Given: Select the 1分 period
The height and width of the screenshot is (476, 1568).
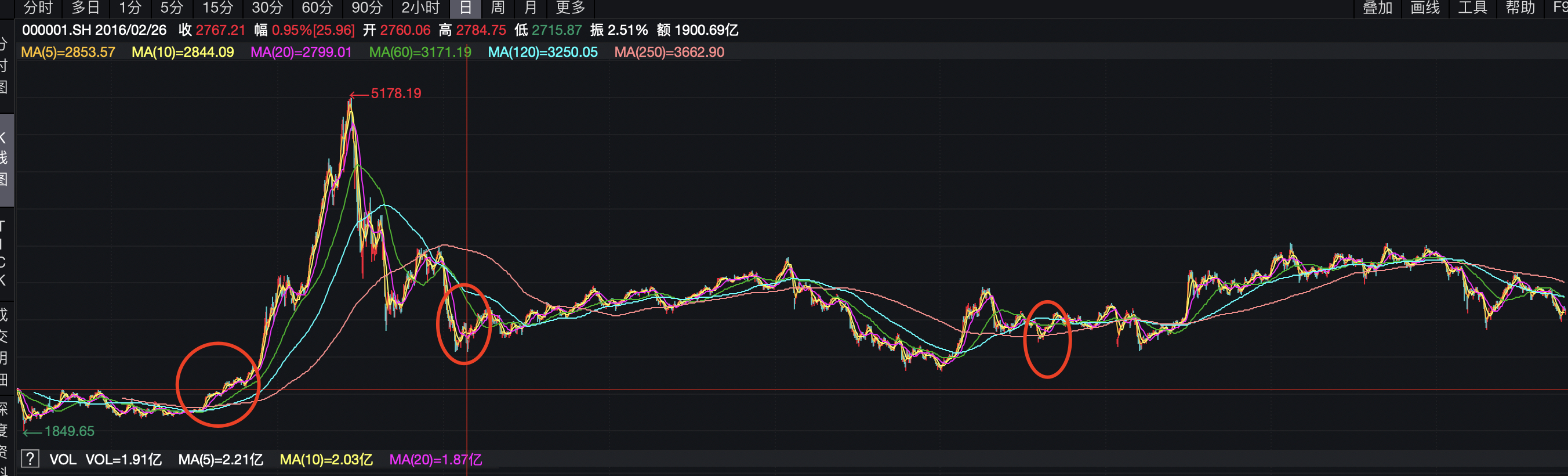Looking at the screenshot, I should click(130, 8).
